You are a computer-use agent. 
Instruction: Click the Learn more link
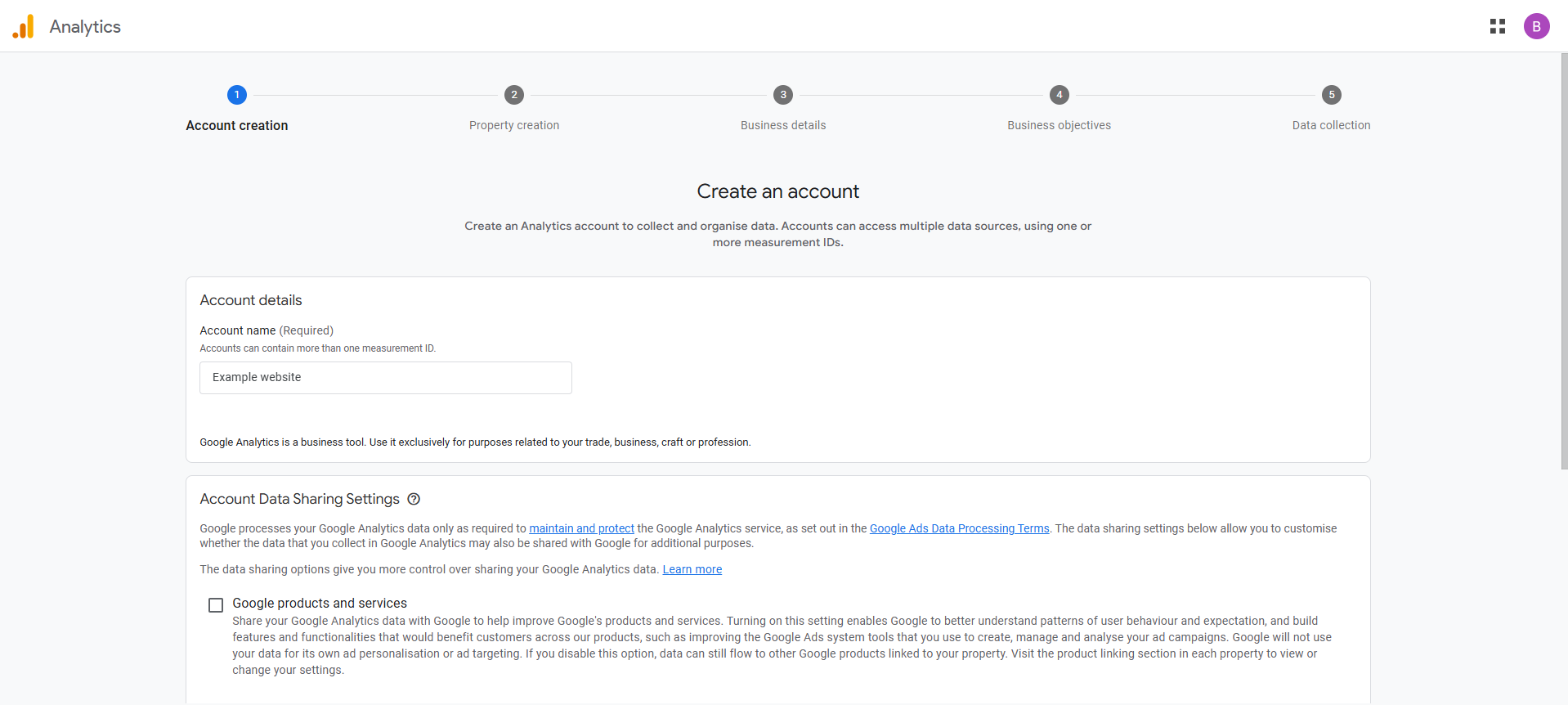692,569
